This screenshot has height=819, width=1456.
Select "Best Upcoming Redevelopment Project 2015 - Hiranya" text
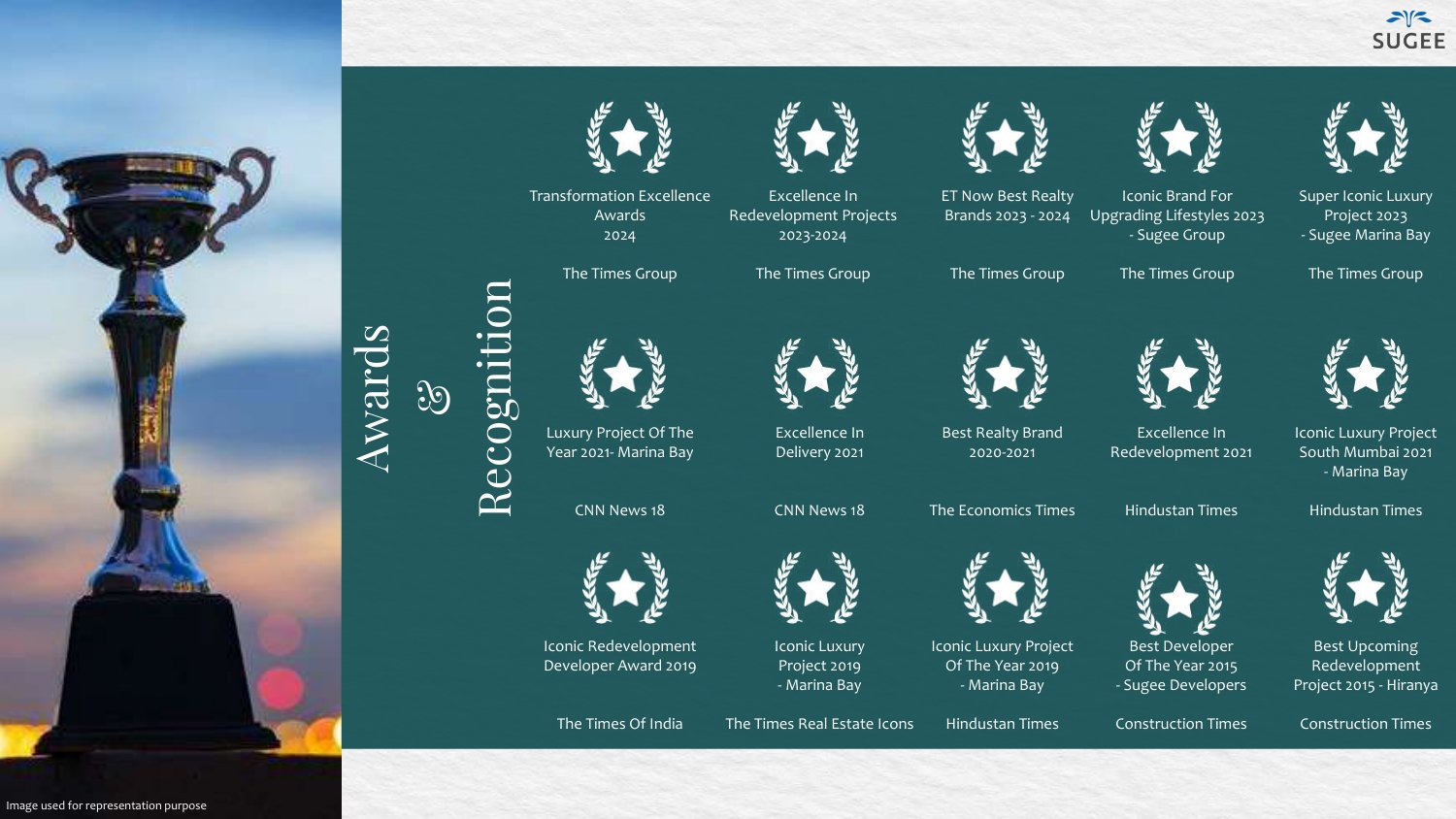[1366, 666]
